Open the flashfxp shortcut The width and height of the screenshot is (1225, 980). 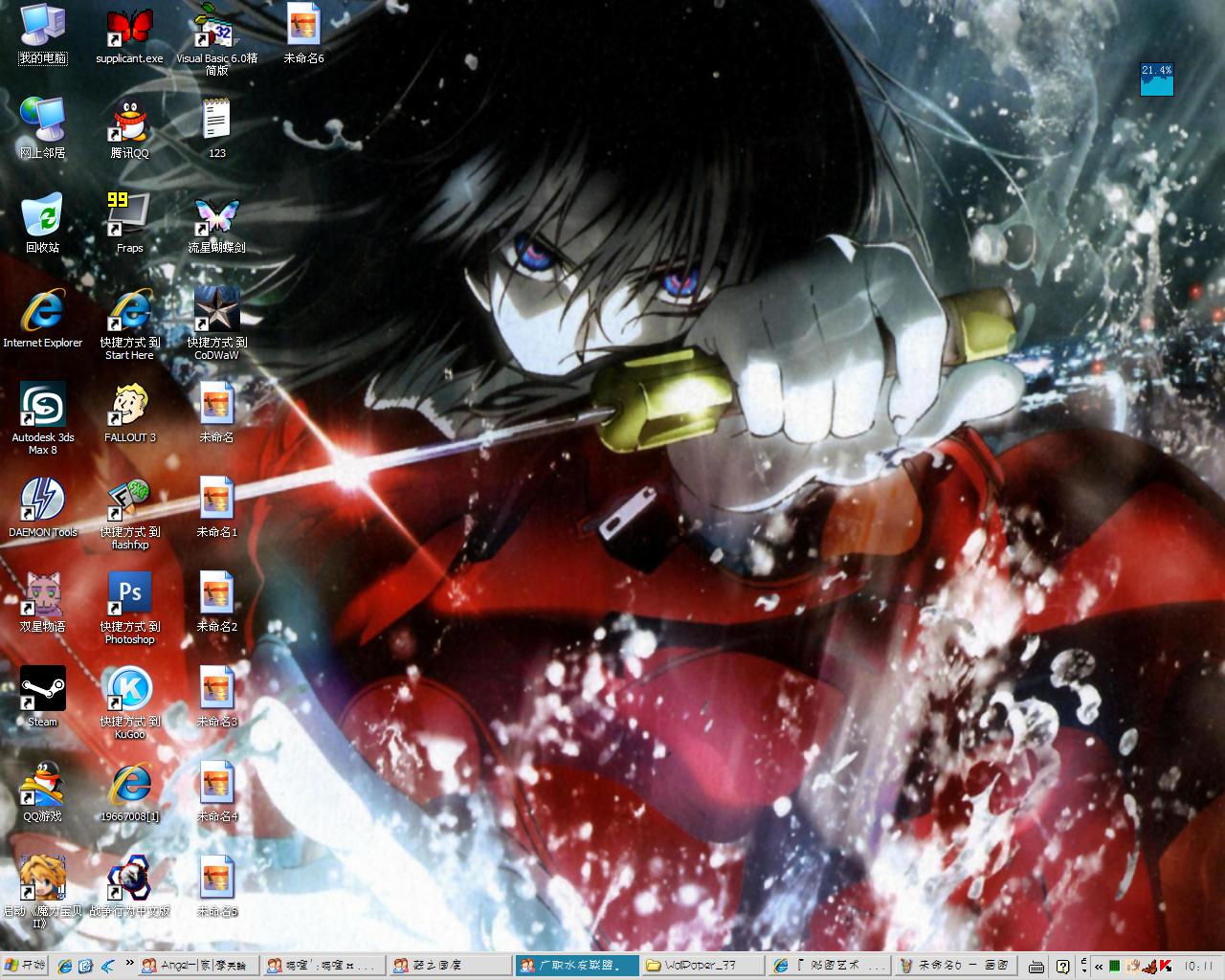coord(129,513)
